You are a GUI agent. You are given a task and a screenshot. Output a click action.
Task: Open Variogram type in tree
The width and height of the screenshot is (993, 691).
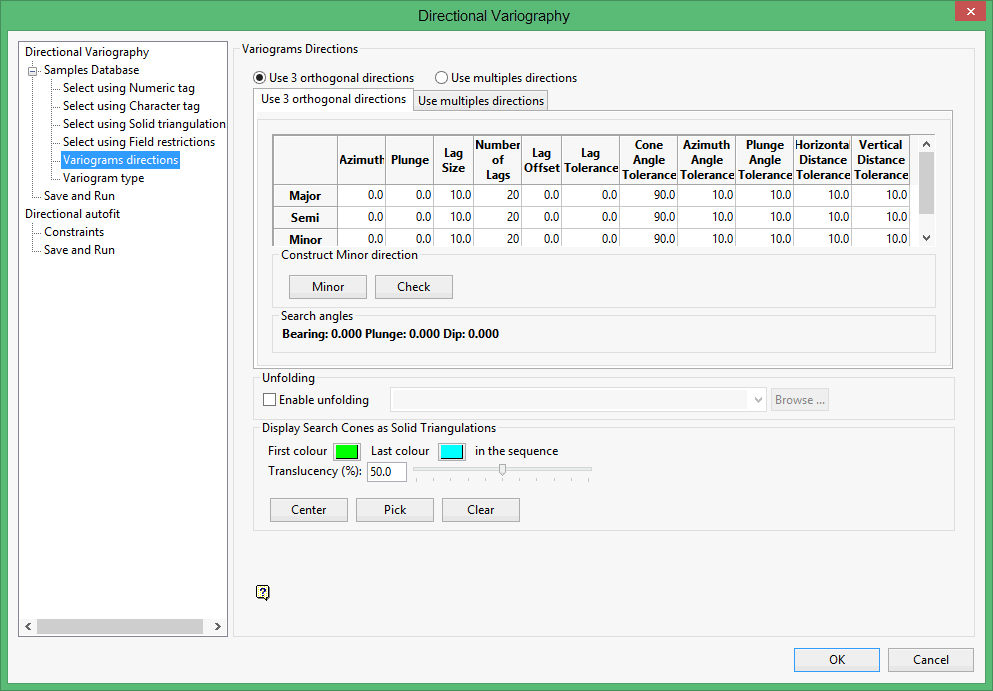point(103,178)
